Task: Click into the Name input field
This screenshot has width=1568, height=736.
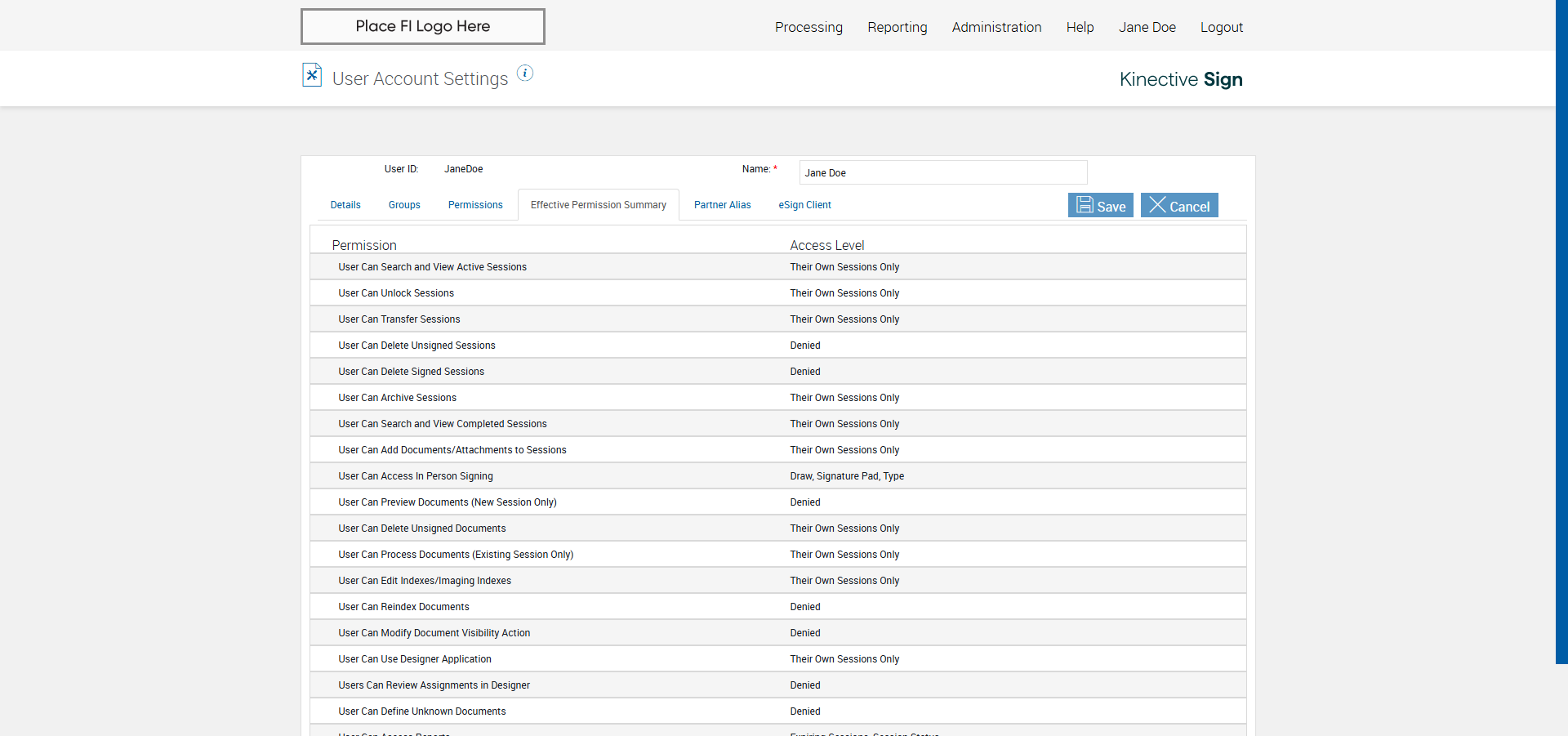Action: coord(942,172)
